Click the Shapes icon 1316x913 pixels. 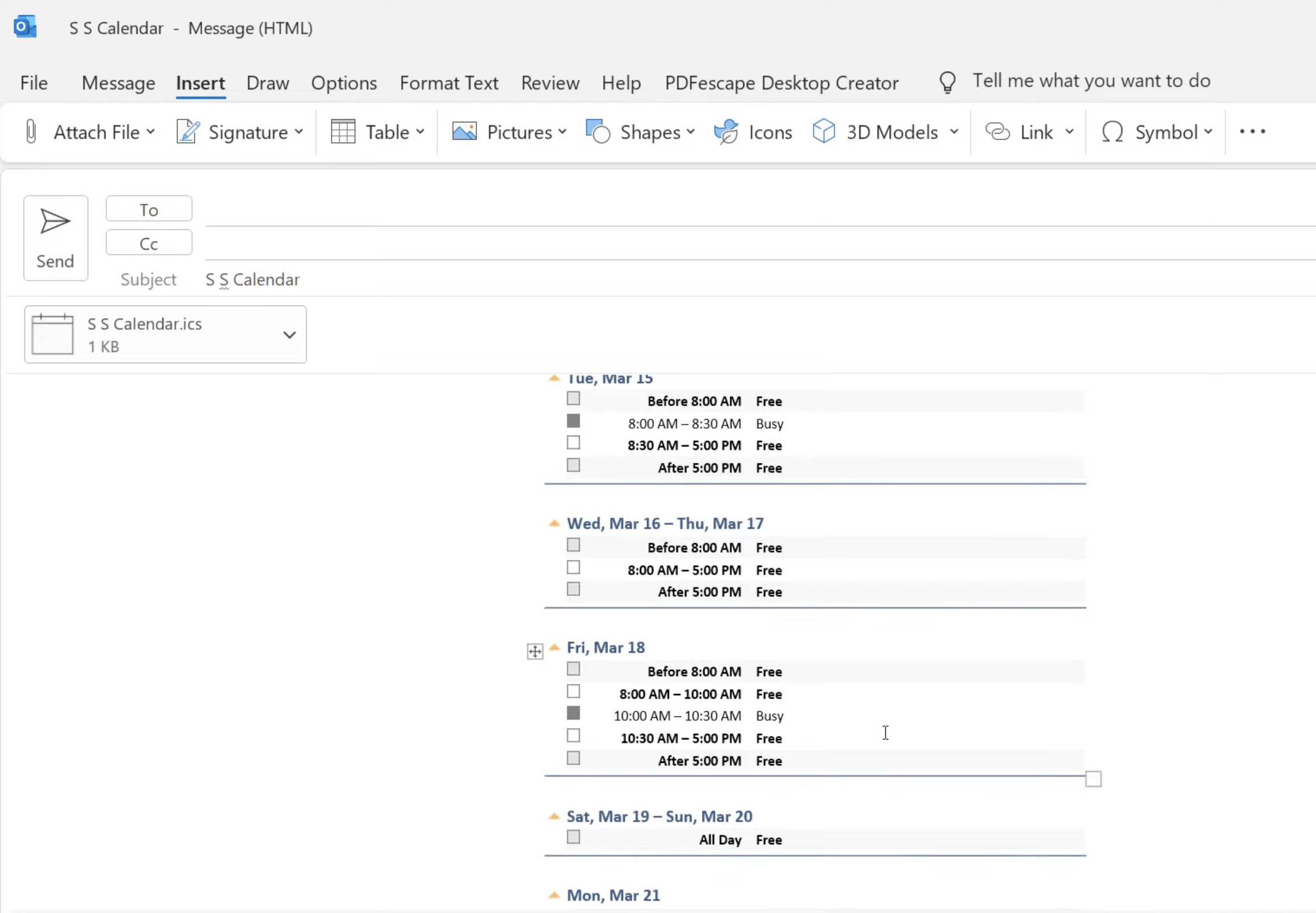point(598,132)
